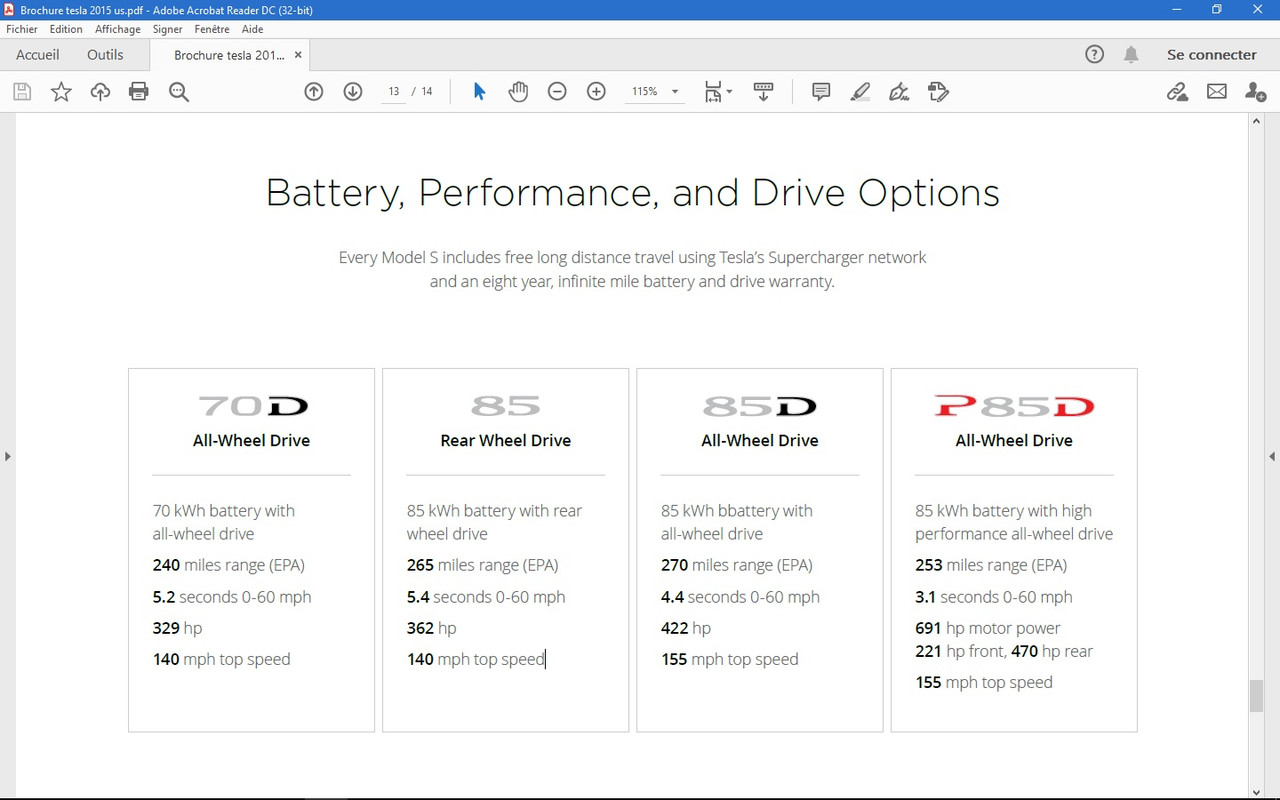1280x800 pixels.
Task: Select the arrow selection tool
Action: click(479, 92)
